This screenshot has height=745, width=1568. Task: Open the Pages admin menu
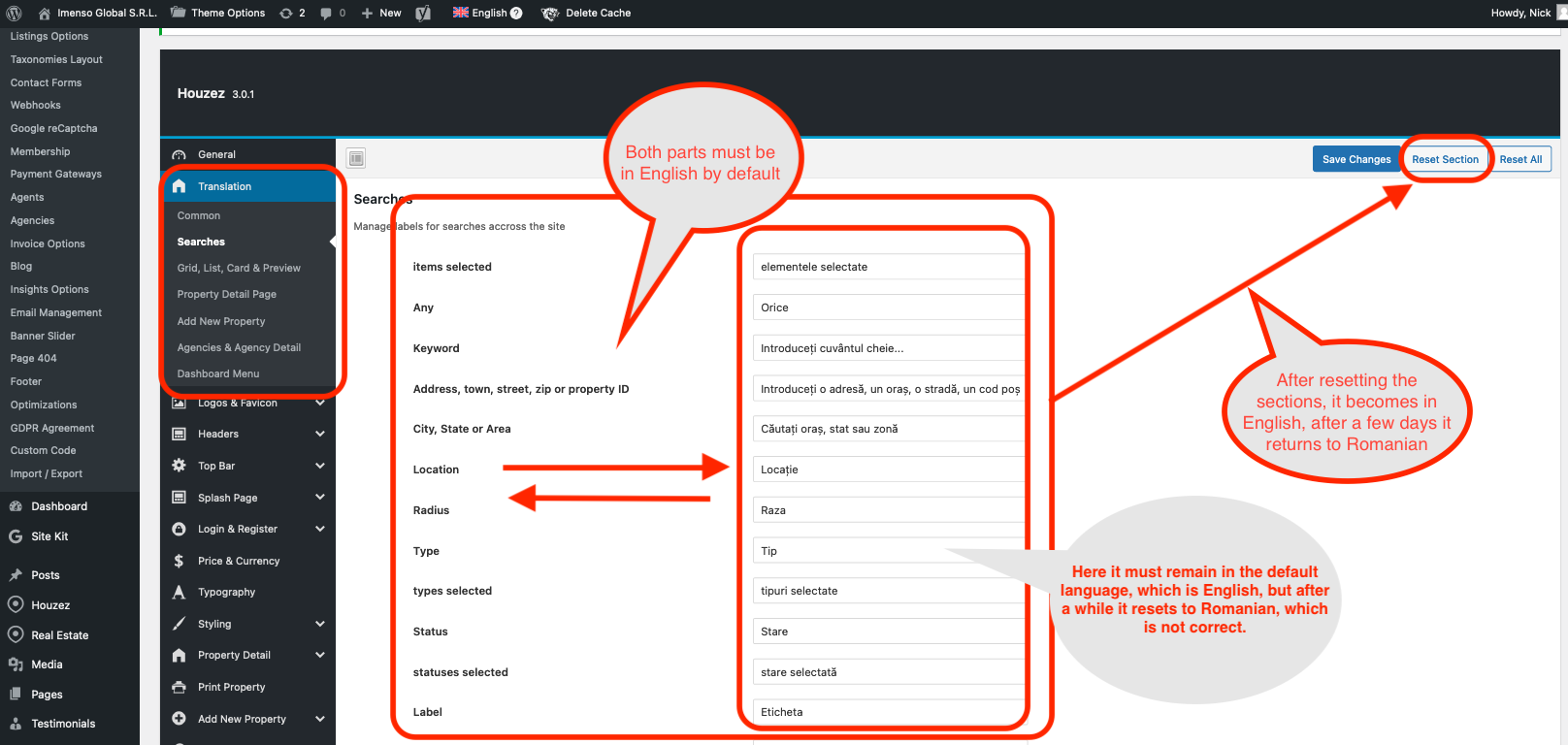click(x=47, y=695)
